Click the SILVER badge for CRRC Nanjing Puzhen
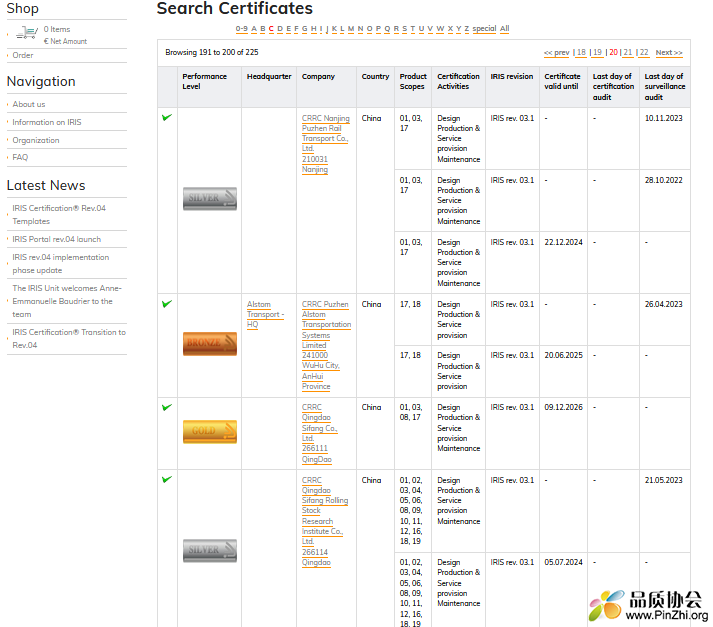 pos(210,199)
